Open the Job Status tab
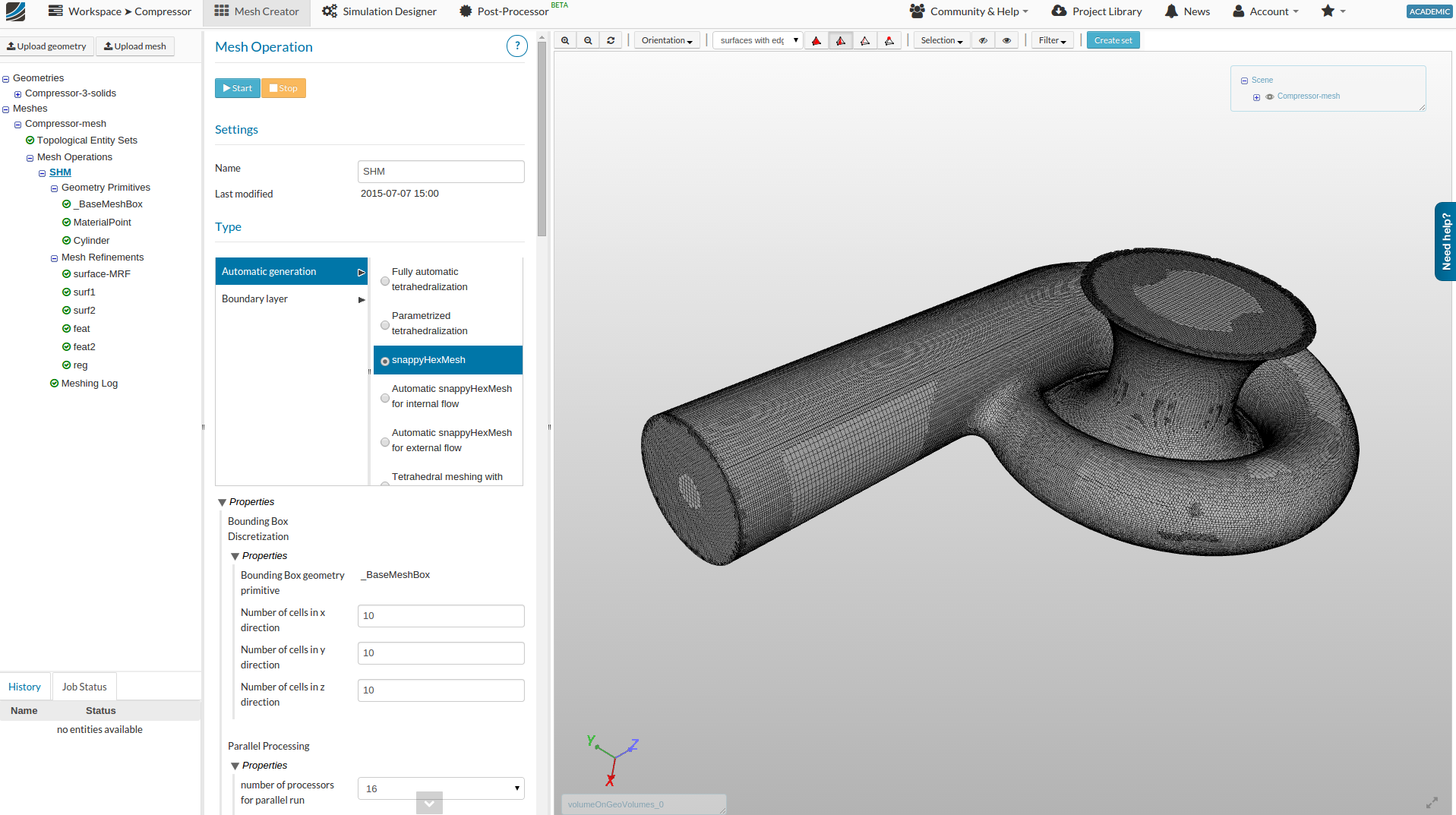 click(x=84, y=687)
